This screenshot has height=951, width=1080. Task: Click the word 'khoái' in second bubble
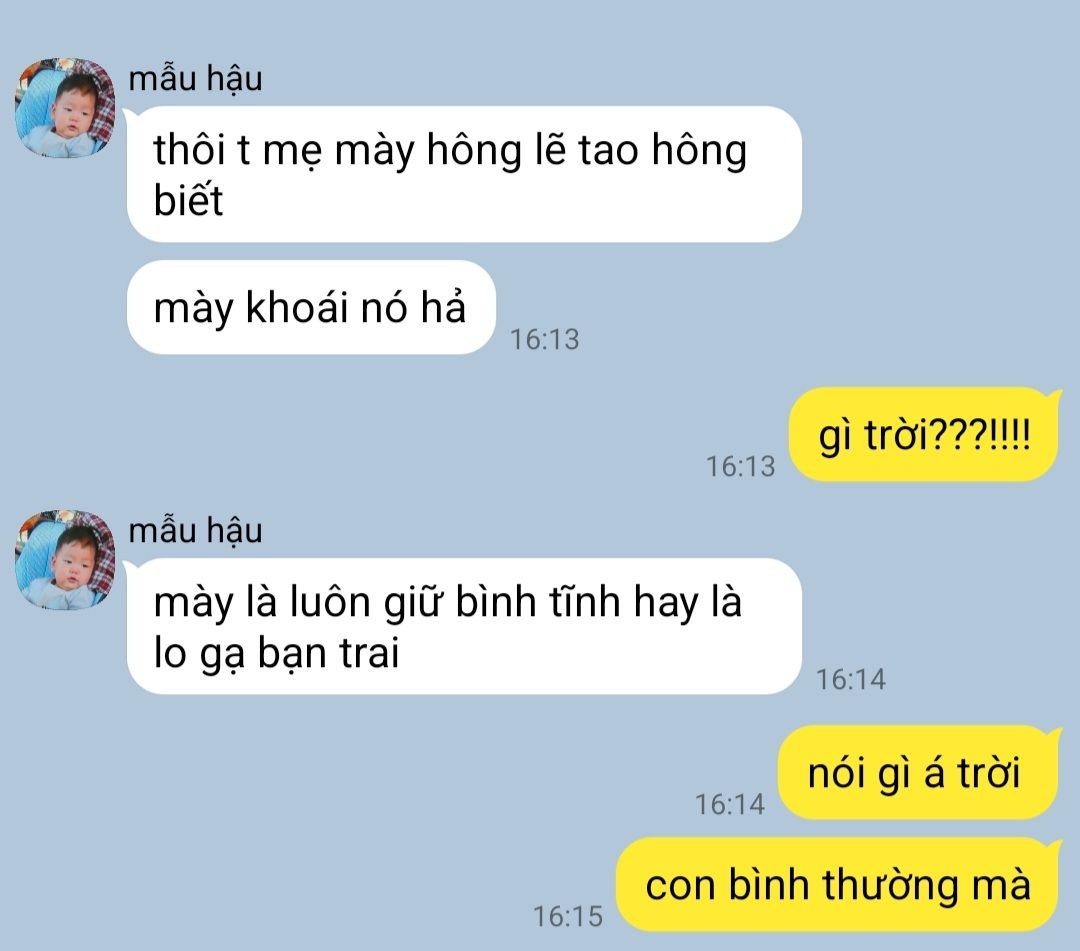[297, 306]
